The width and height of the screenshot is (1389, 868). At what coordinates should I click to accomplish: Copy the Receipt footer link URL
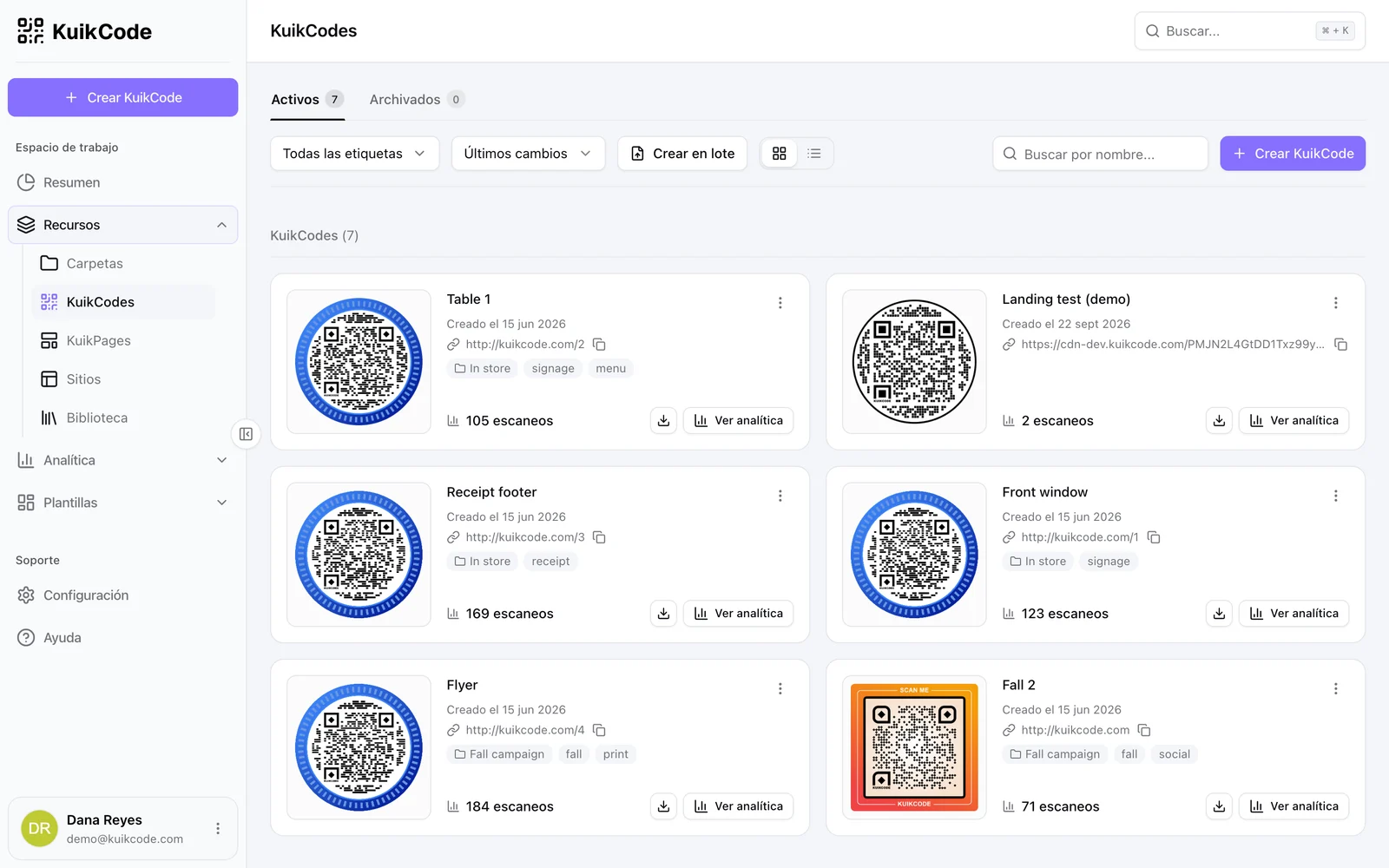599,537
